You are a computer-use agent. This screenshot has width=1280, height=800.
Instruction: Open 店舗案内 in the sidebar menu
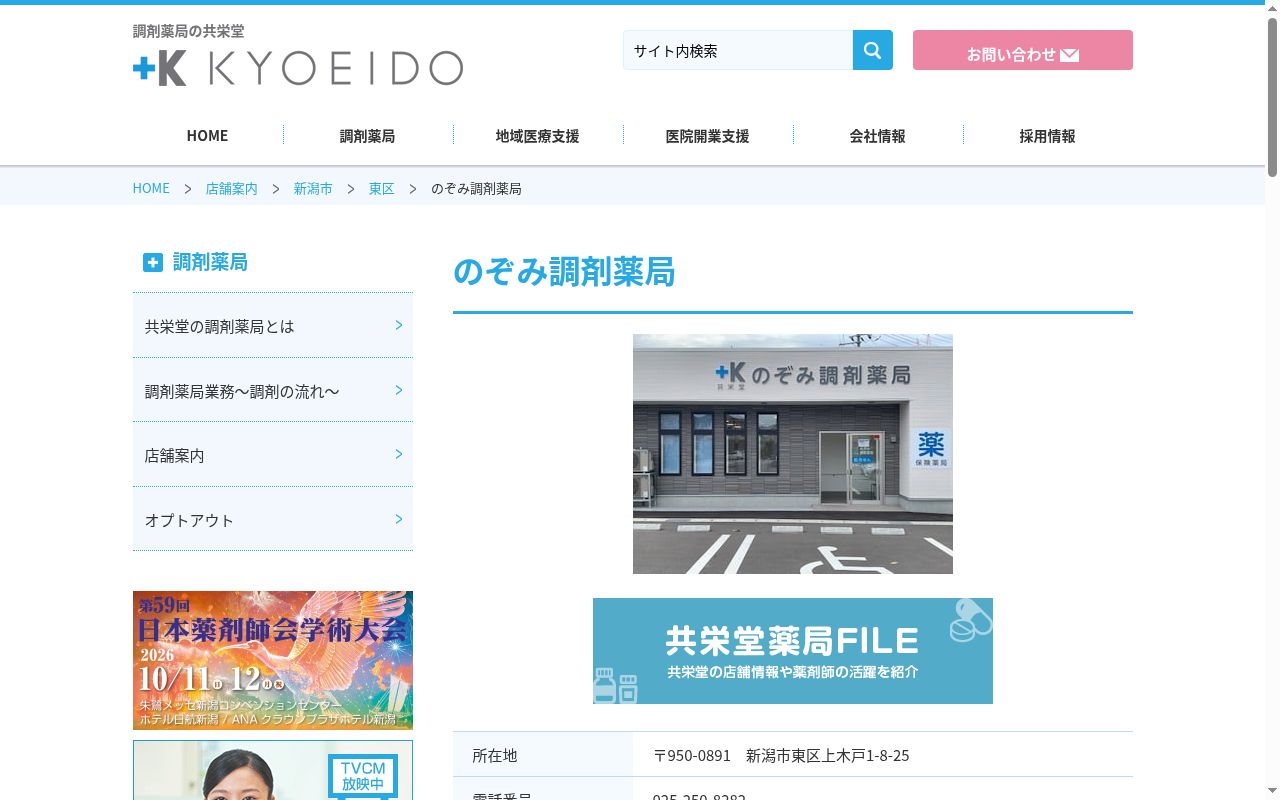coord(273,455)
